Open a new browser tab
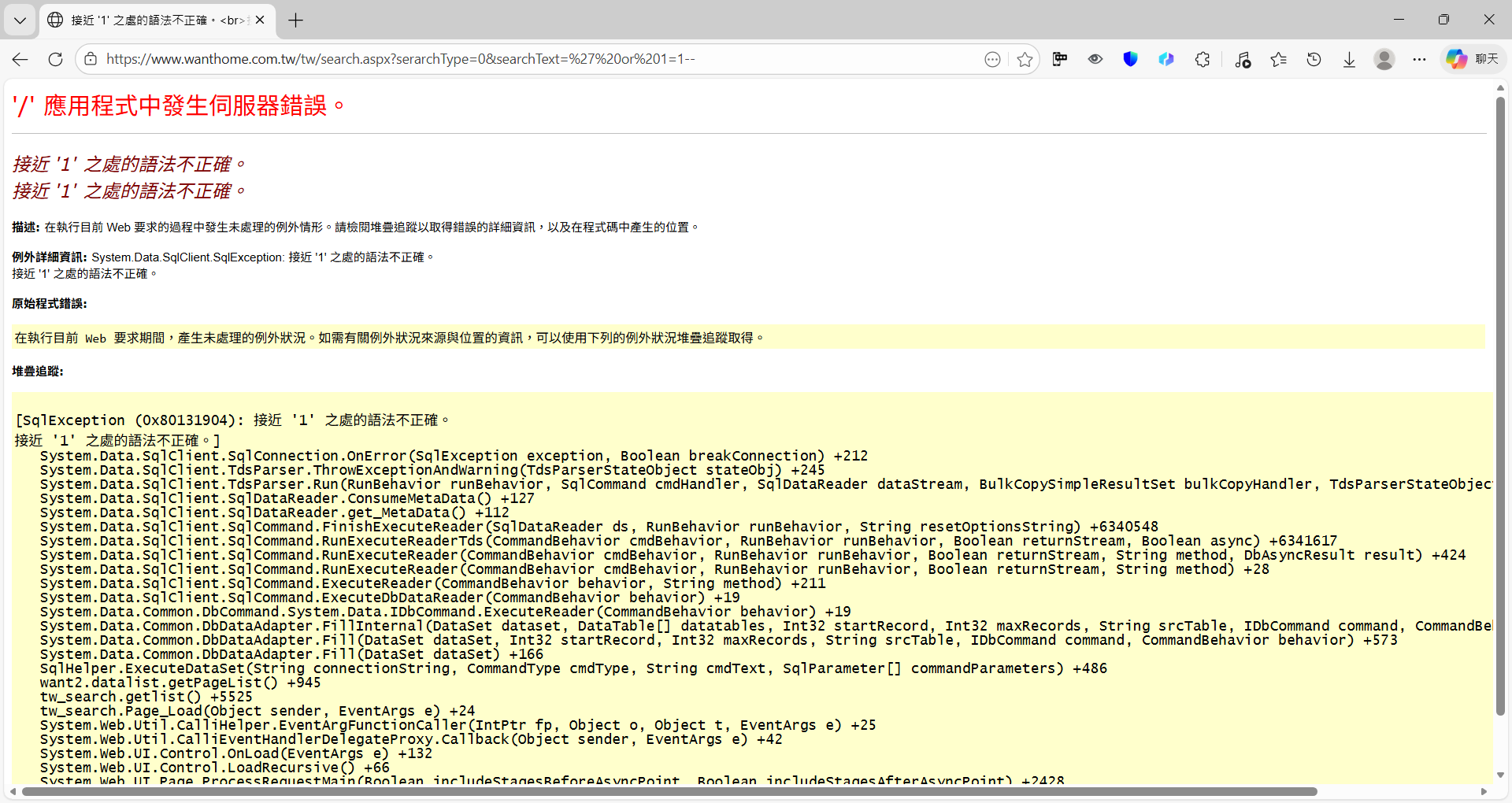1512x803 pixels. click(x=296, y=20)
